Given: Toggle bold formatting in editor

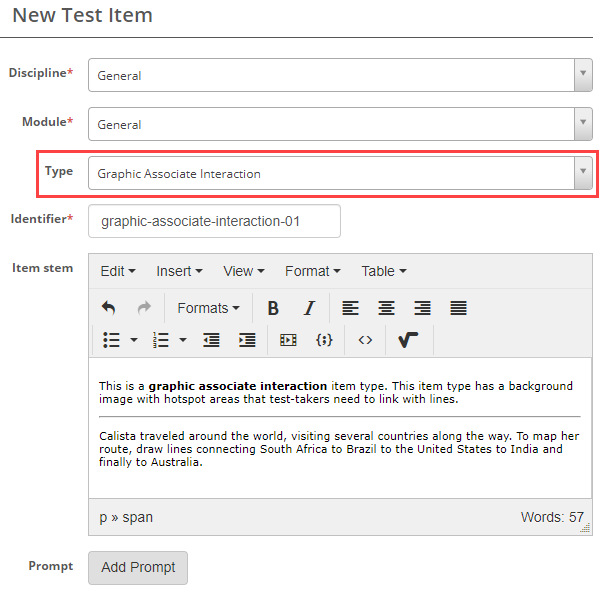Looking at the screenshot, I should point(273,308).
